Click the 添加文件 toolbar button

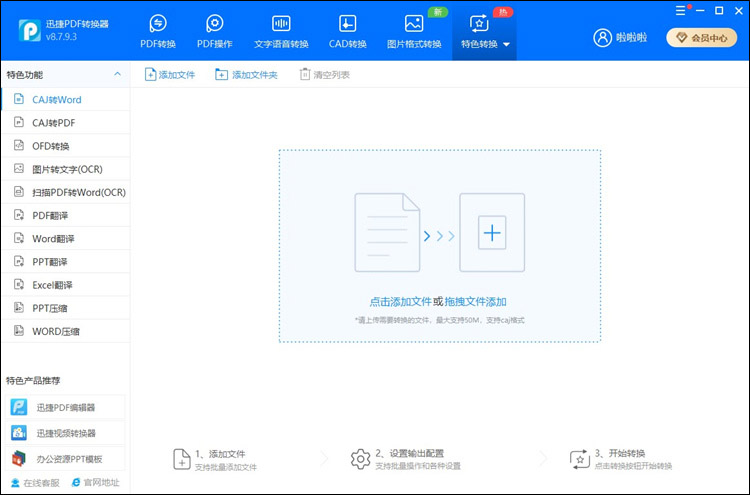[170, 75]
